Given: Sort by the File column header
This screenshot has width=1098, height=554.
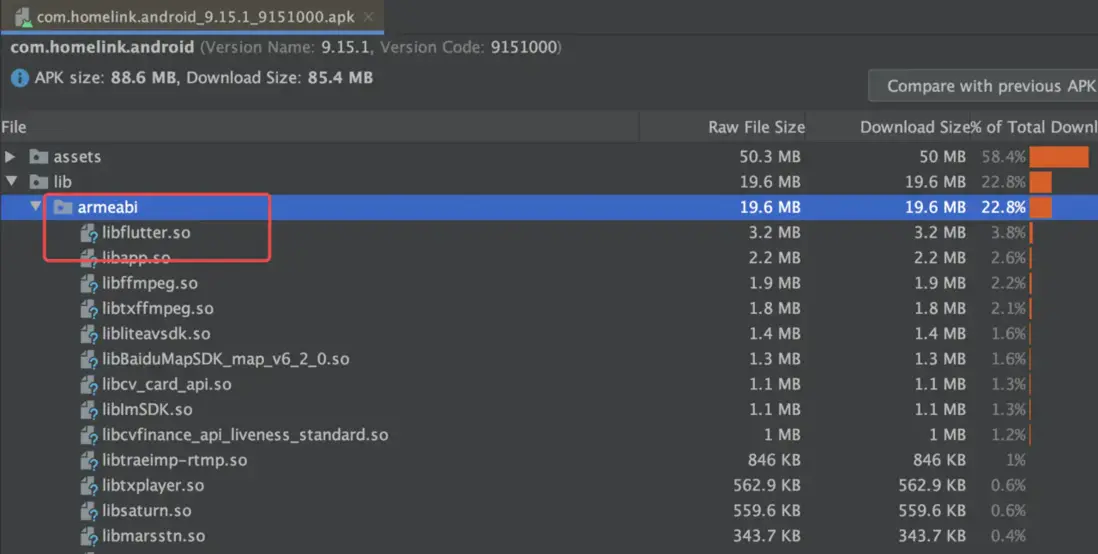Looking at the screenshot, I should coord(14,127).
